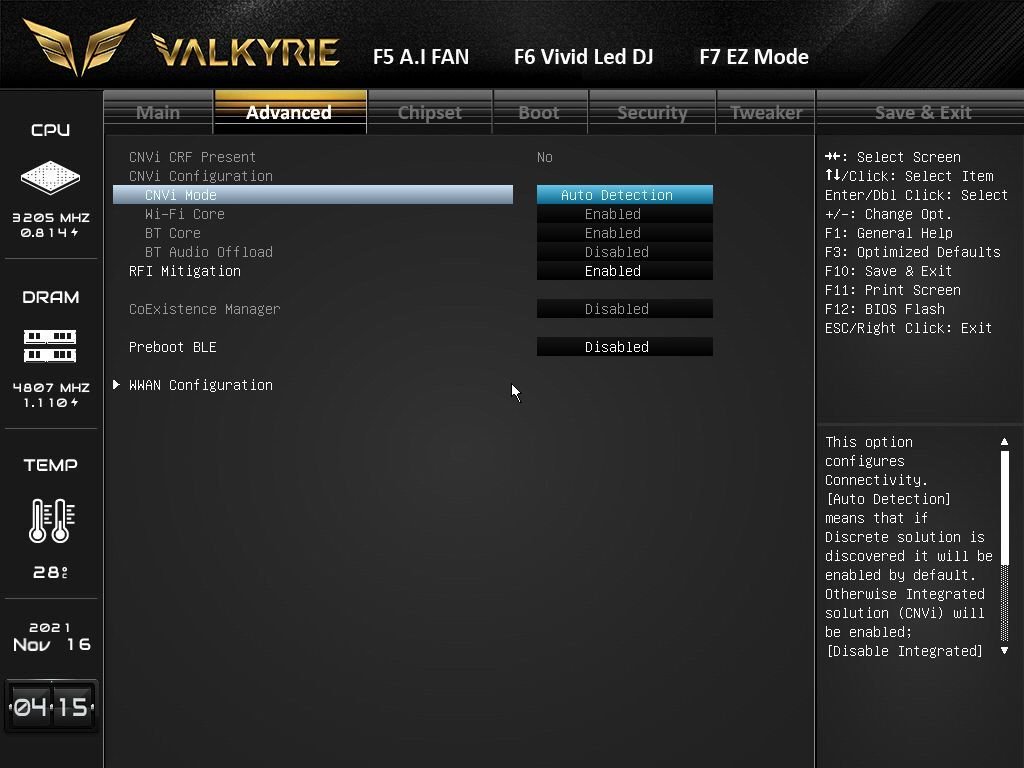Select the CoExistence Manager label

pos(204,308)
